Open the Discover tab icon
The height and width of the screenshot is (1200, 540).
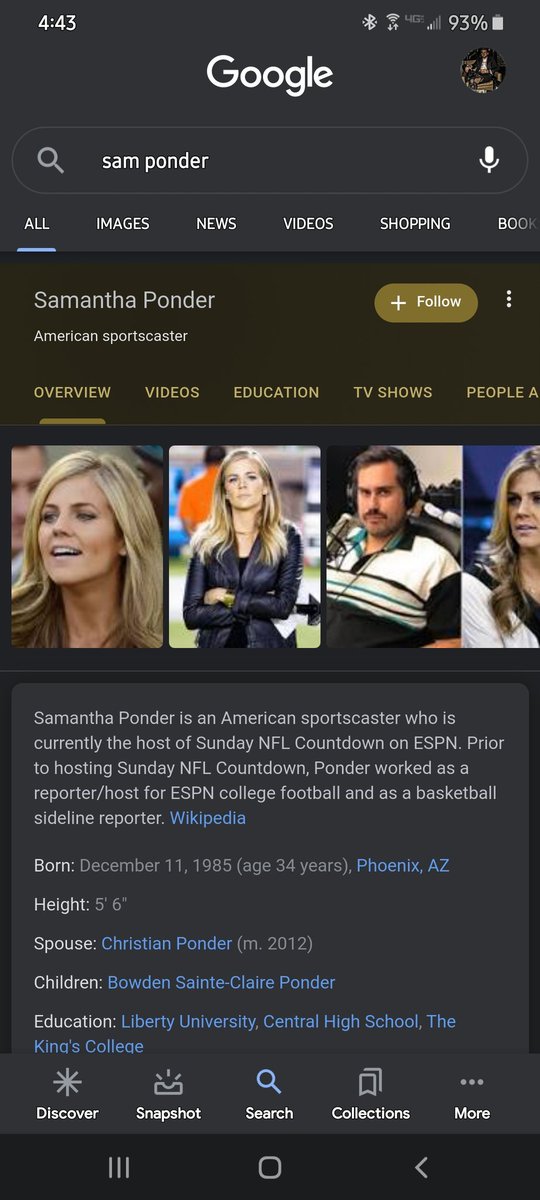[x=68, y=1082]
